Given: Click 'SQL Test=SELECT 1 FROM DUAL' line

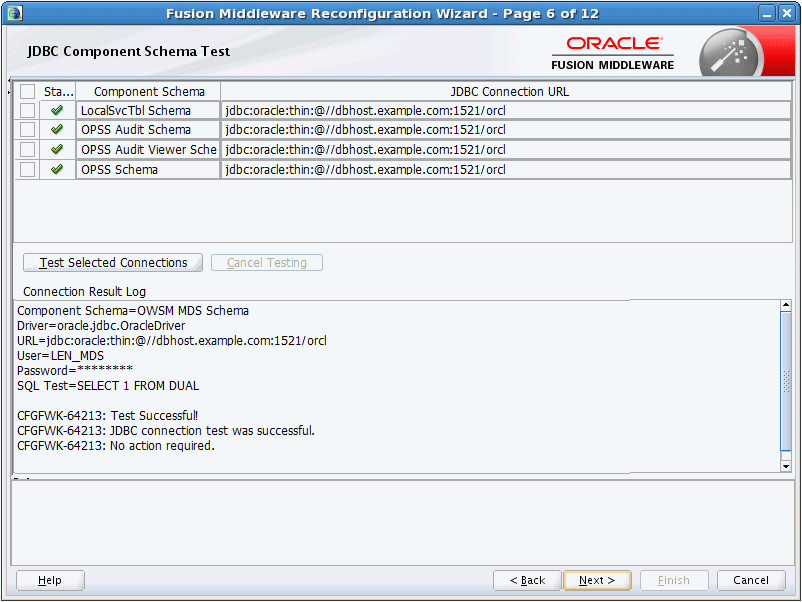Looking at the screenshot, I should click(108, 386).
